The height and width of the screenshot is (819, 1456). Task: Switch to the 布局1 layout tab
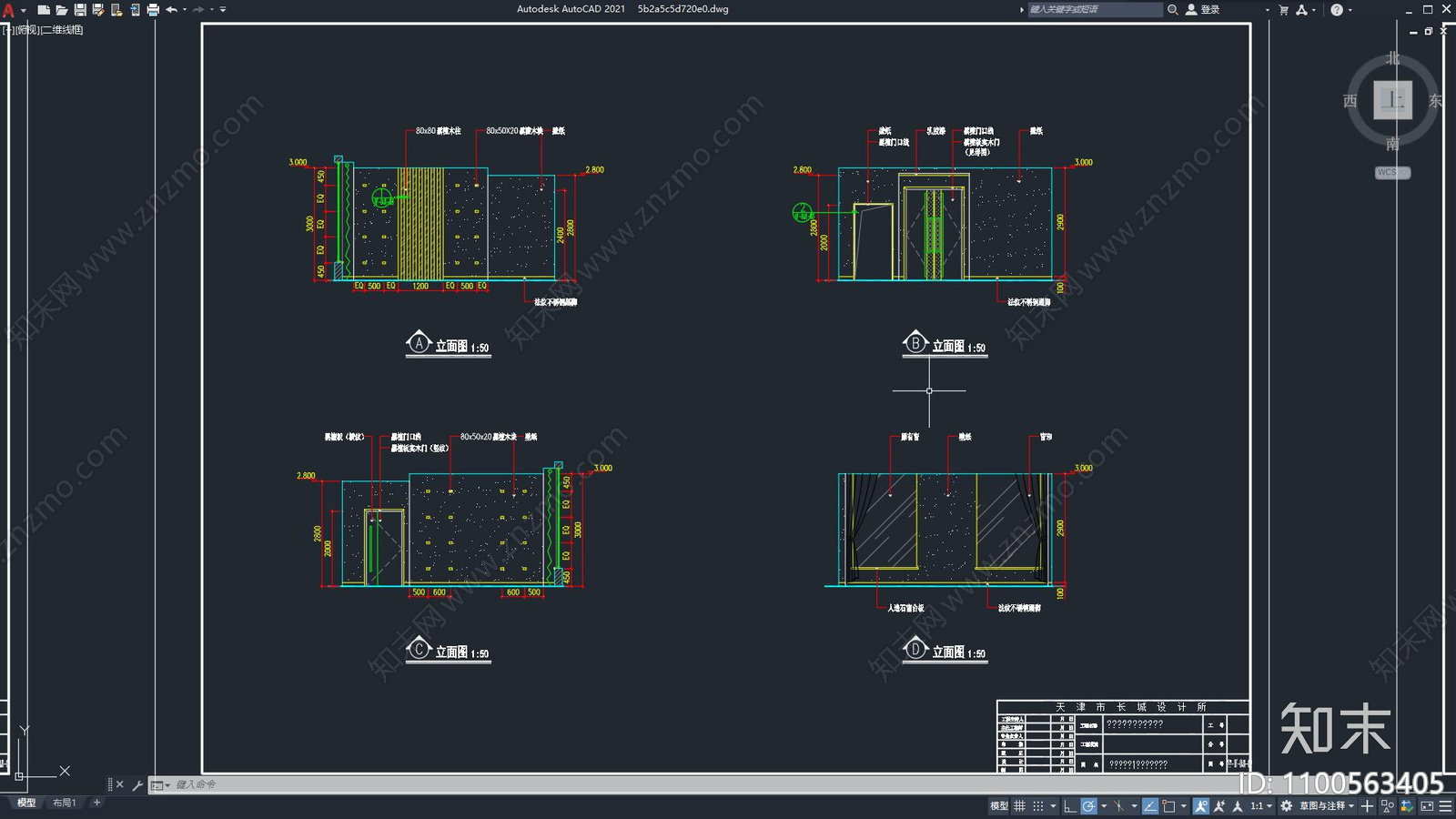[64, 803]
